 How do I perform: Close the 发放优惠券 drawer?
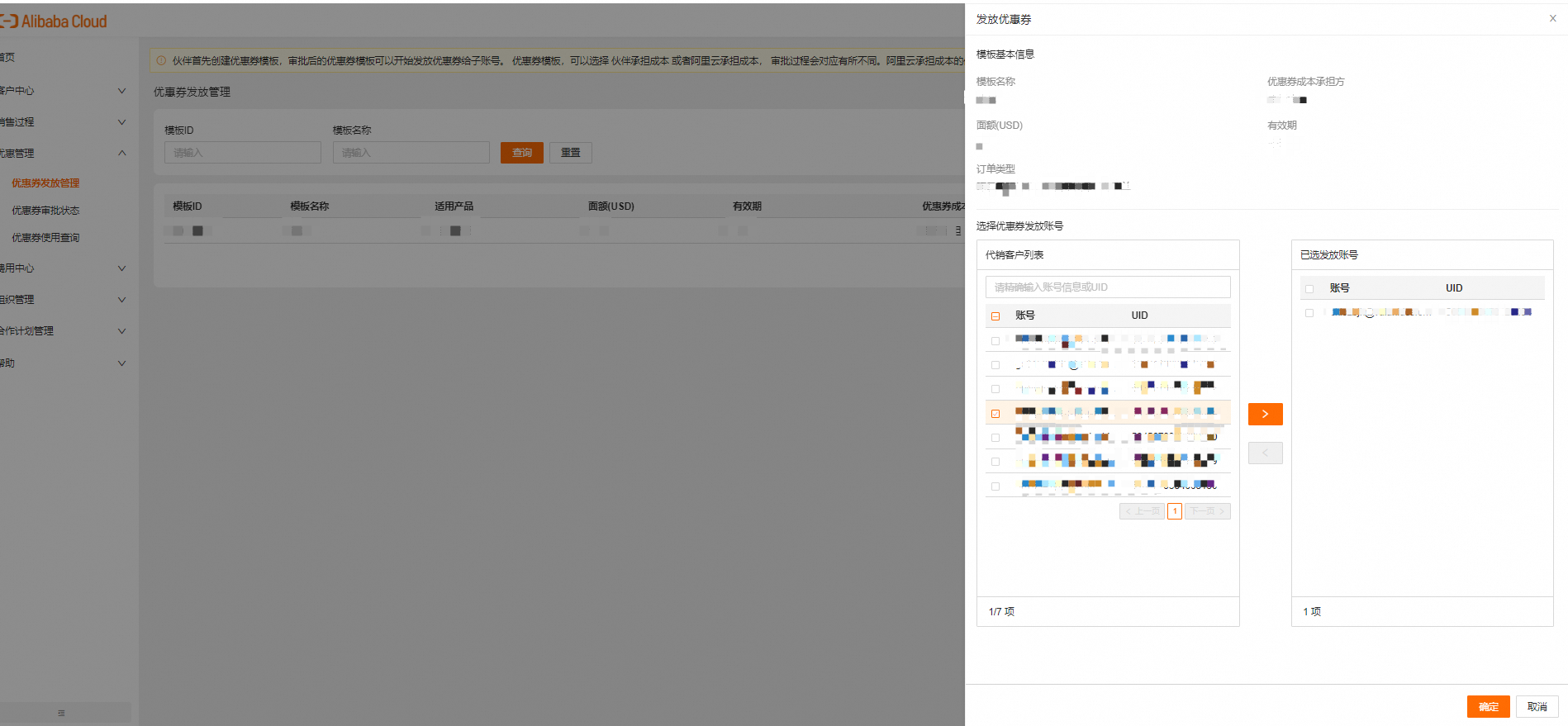coord(1552,18)
